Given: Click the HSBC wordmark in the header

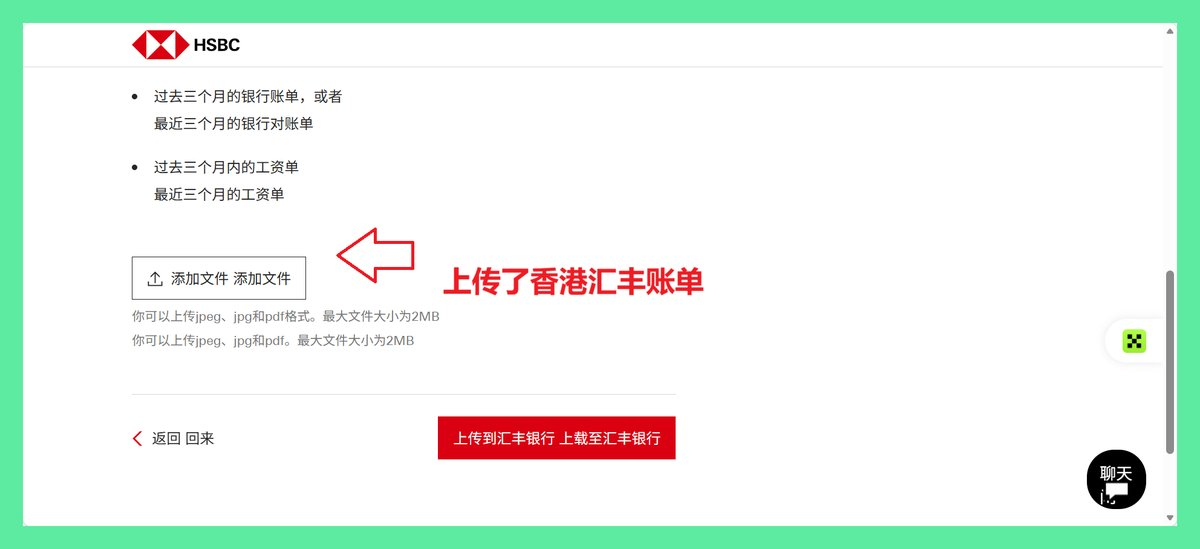Looking at the screenshot, I should tap(218, 45).
